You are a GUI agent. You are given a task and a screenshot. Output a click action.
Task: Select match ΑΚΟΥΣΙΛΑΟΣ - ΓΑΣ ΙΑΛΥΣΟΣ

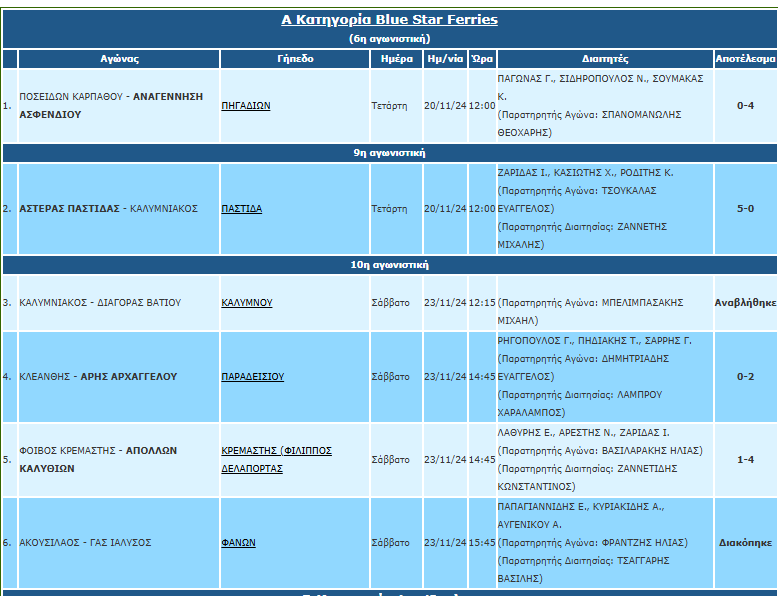[119, 543]
